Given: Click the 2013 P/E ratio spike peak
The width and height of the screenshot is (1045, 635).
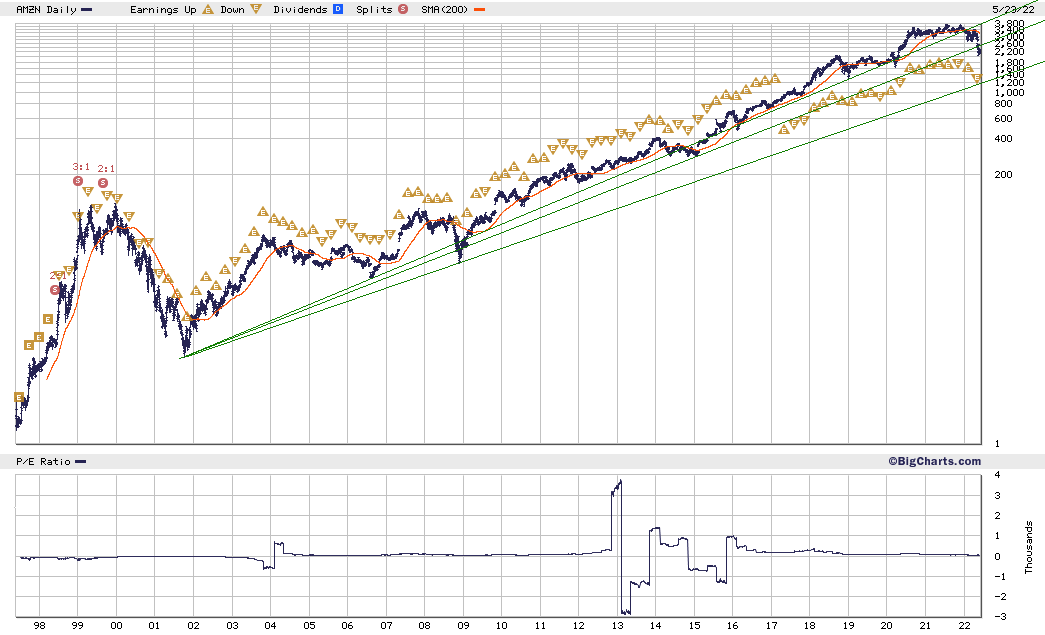Looking at the screenshot, I should (x=620, y=480).
